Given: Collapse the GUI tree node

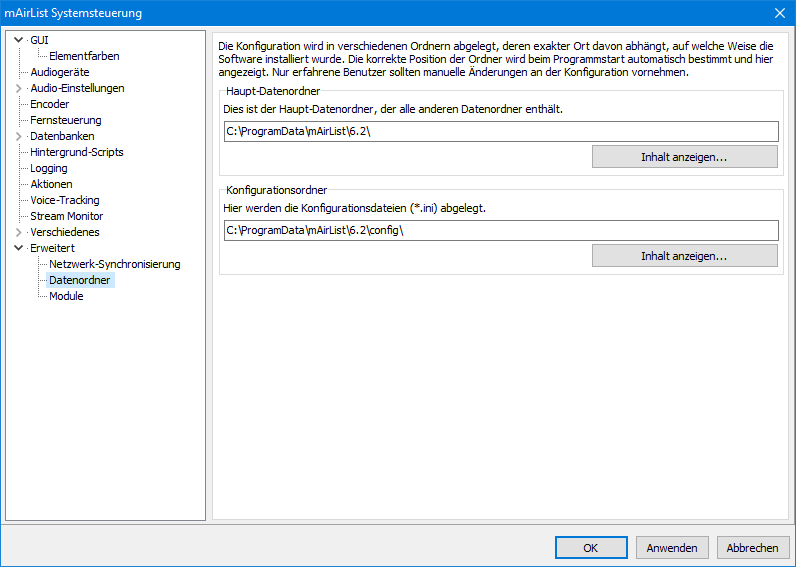Looking at the screenshot, I should tap(19, 40).
